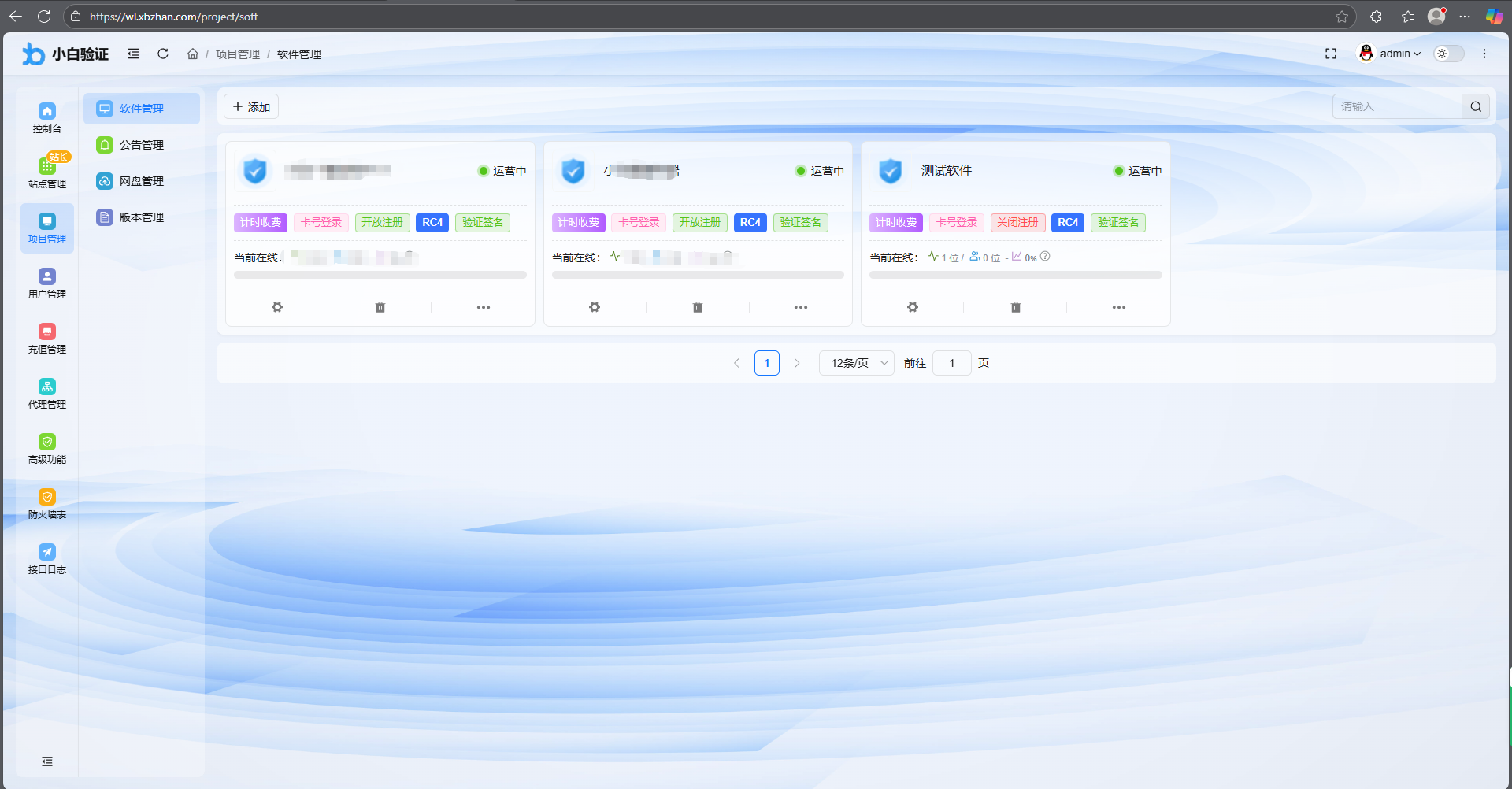The width and height of the screenshot is (1512, 789).
Task: Collapse the sidebar using bottom toggle
Action: pyautogui.click(x=47, y=761)
